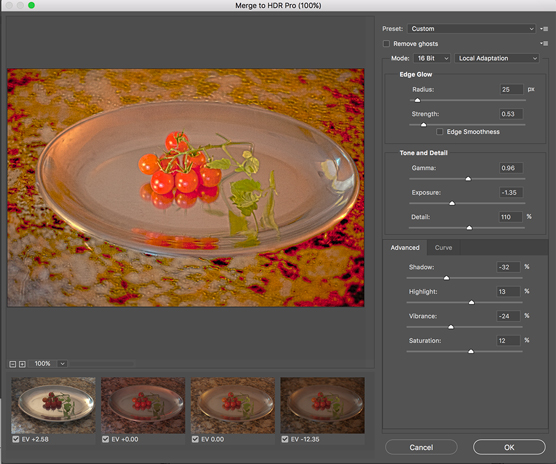The width and height of the screenshot is (556, 464).
Task: Open the 16 Bit mode dropdown
Action: tap(432, 58)
